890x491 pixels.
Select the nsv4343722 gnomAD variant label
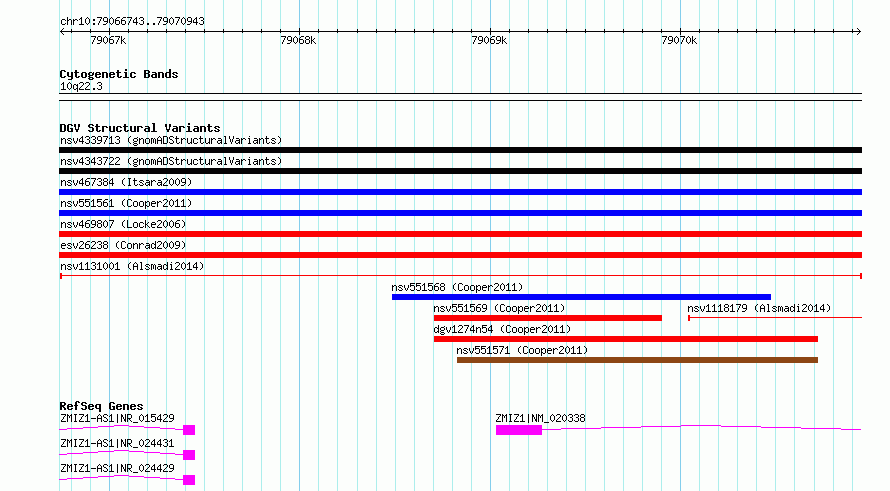pos(171,161)
